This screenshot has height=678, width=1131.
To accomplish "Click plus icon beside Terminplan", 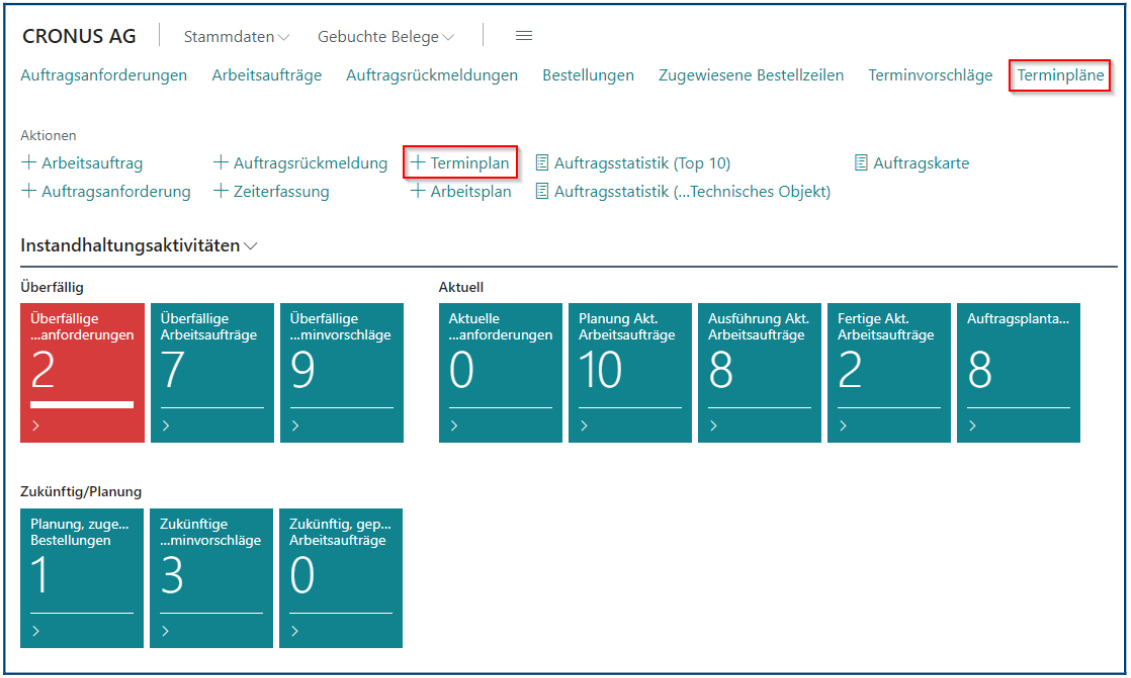I will pos(418,162).
